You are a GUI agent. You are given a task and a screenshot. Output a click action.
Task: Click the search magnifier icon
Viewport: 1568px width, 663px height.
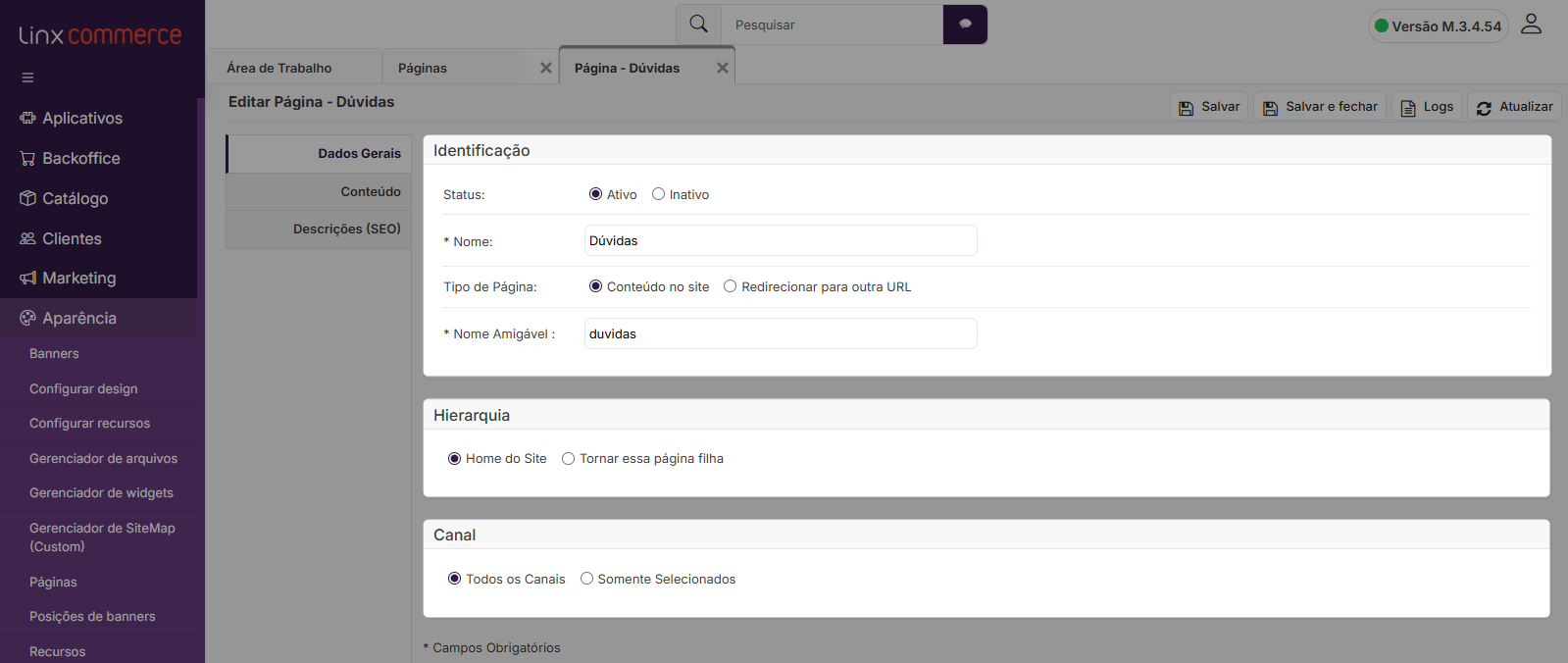click(x=698, y=24)
